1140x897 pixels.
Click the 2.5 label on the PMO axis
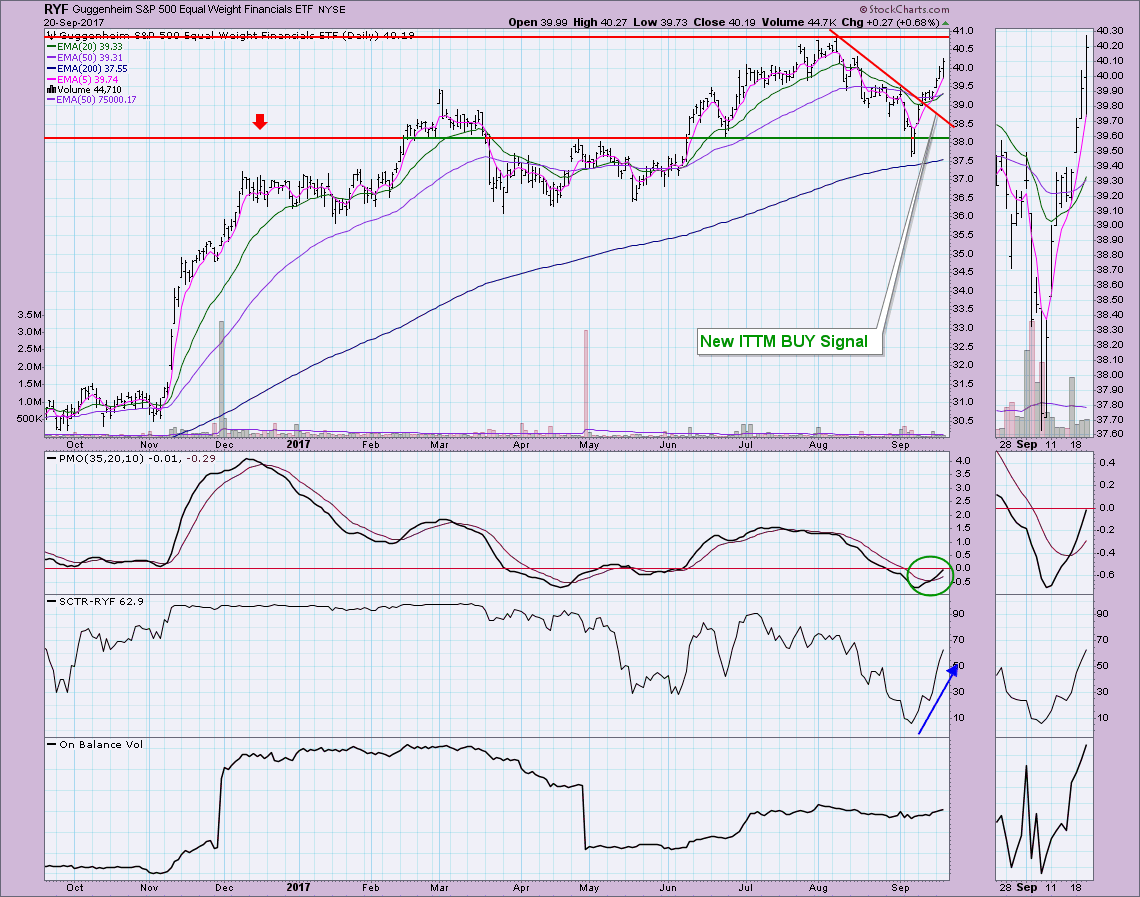click(963, 501)
